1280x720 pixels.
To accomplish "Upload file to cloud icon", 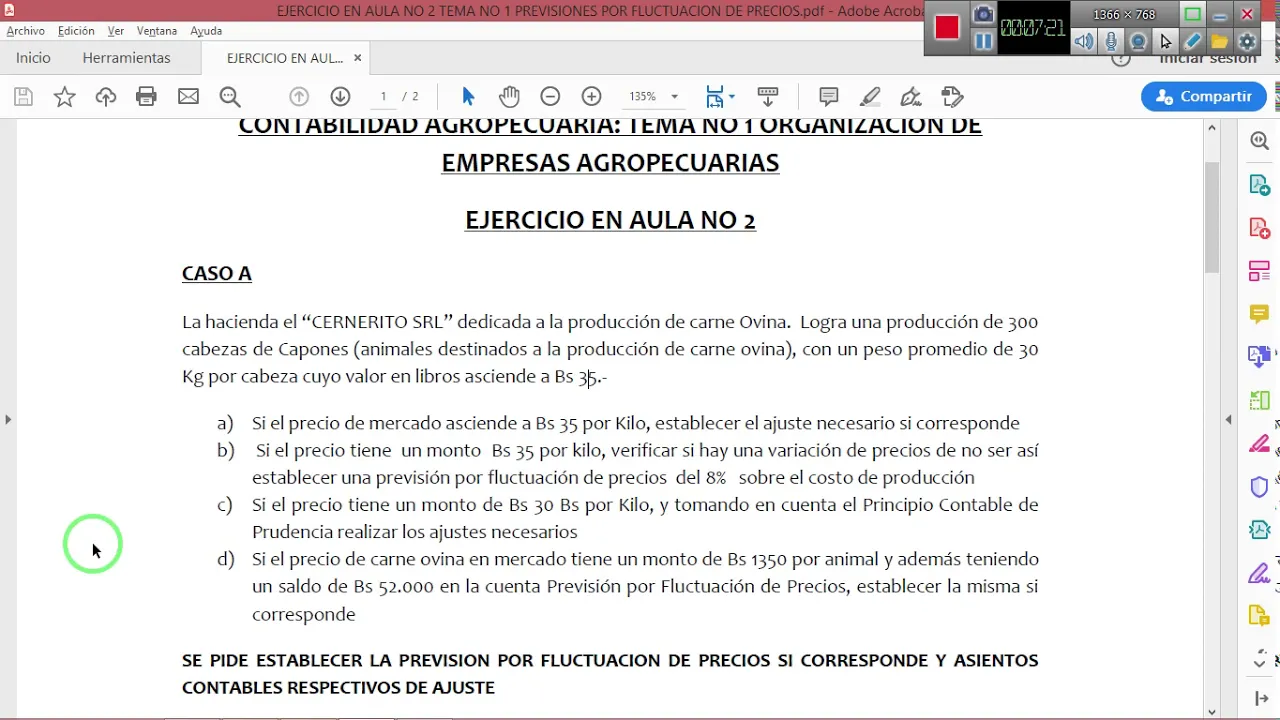I will coord(106,97).
